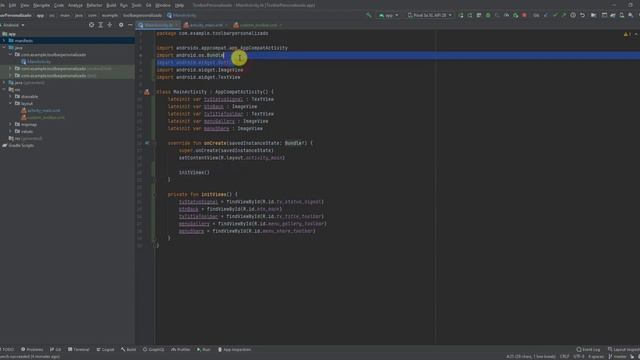Screen dimensions: 640x360
Task: Expand the drawable folder
Action: pyautogui.click(x=11, y=97)
